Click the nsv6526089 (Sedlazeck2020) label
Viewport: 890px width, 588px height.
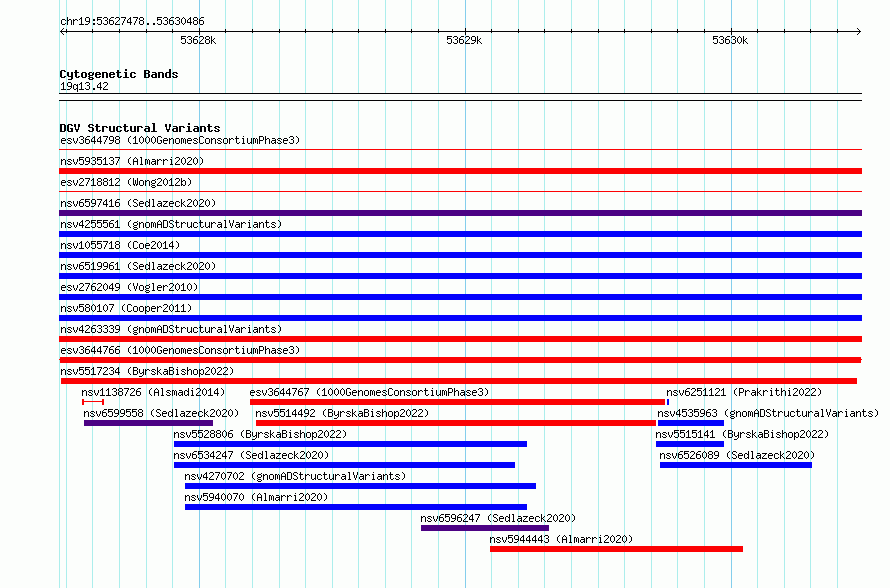(x=737, y=455)
